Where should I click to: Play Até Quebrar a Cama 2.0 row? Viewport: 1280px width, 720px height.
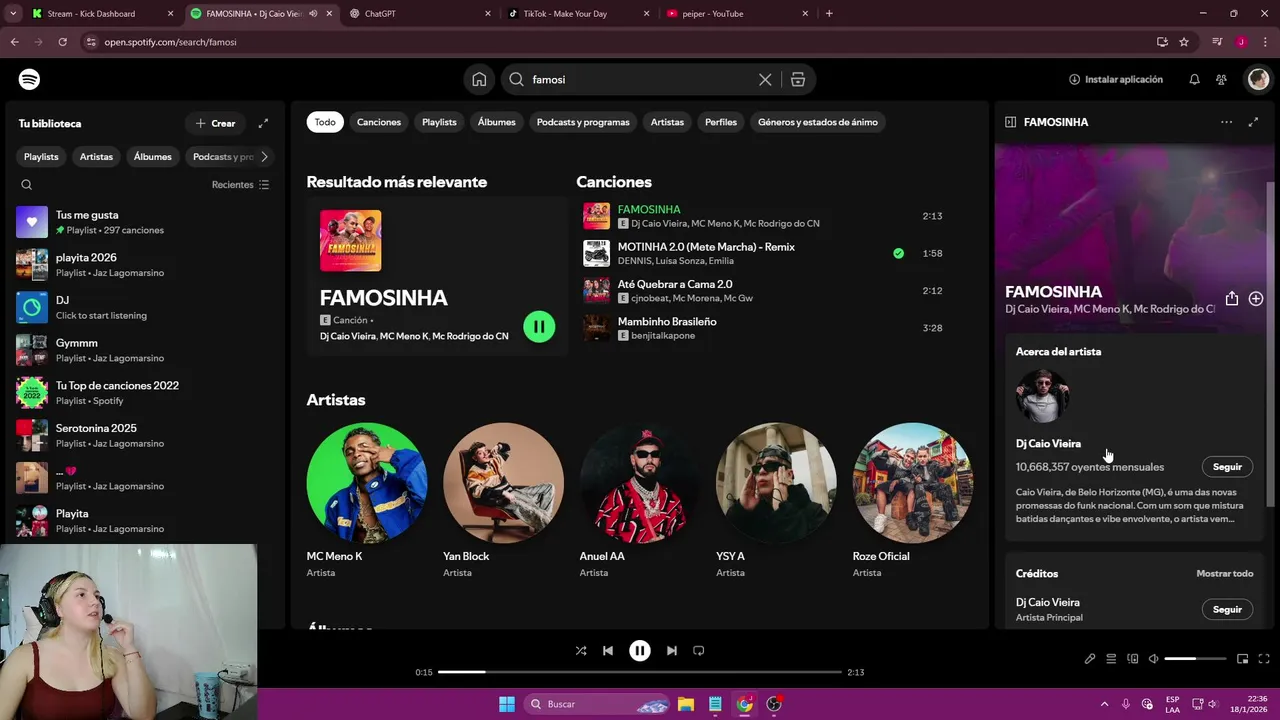pos(765,291)
